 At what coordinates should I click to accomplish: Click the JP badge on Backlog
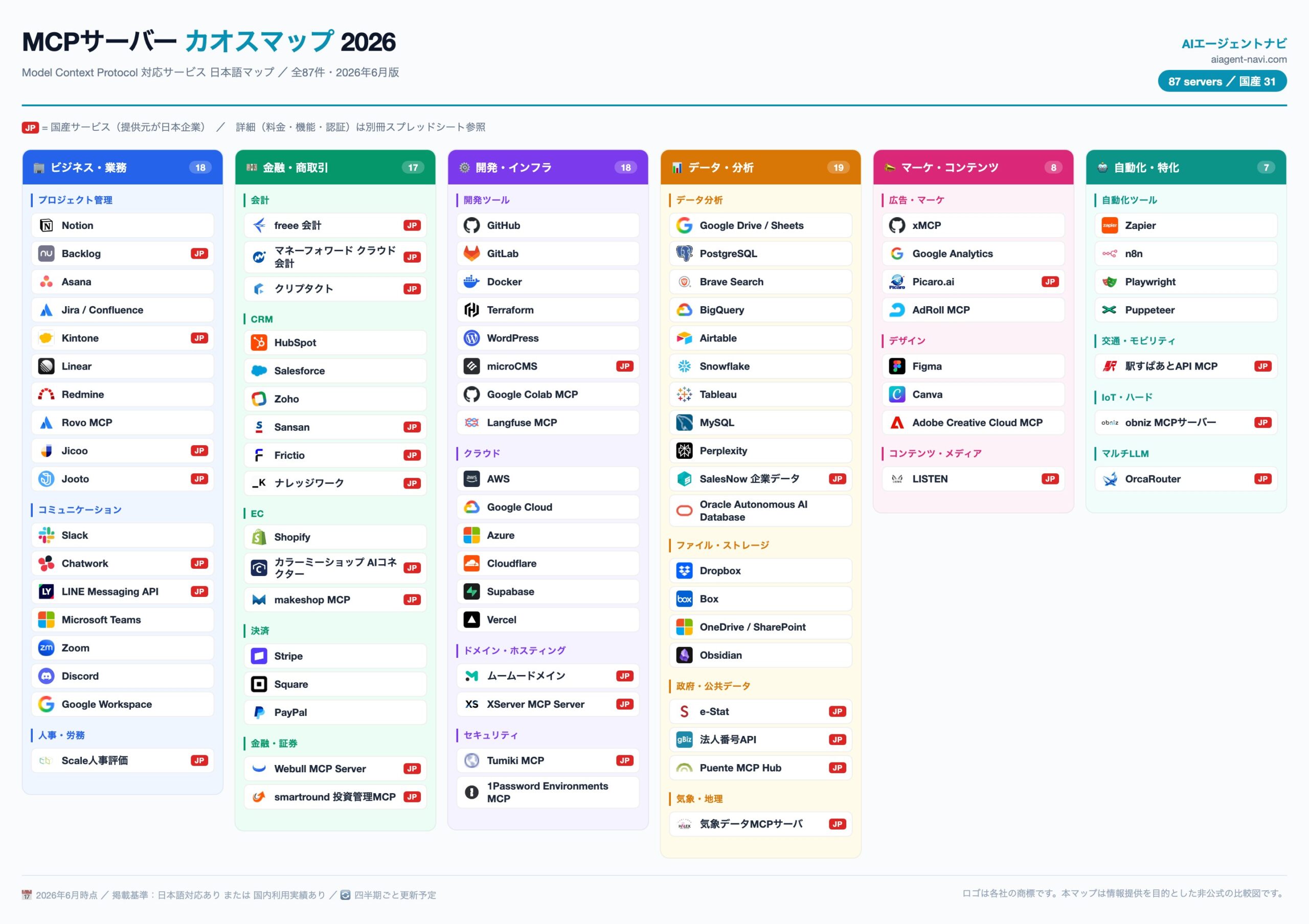coord(199,253)
